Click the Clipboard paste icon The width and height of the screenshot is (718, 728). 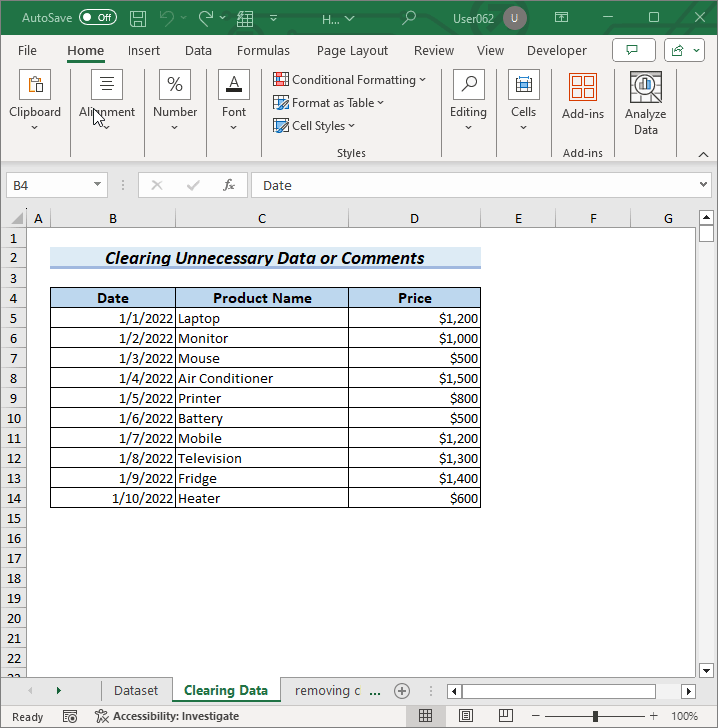35,84
